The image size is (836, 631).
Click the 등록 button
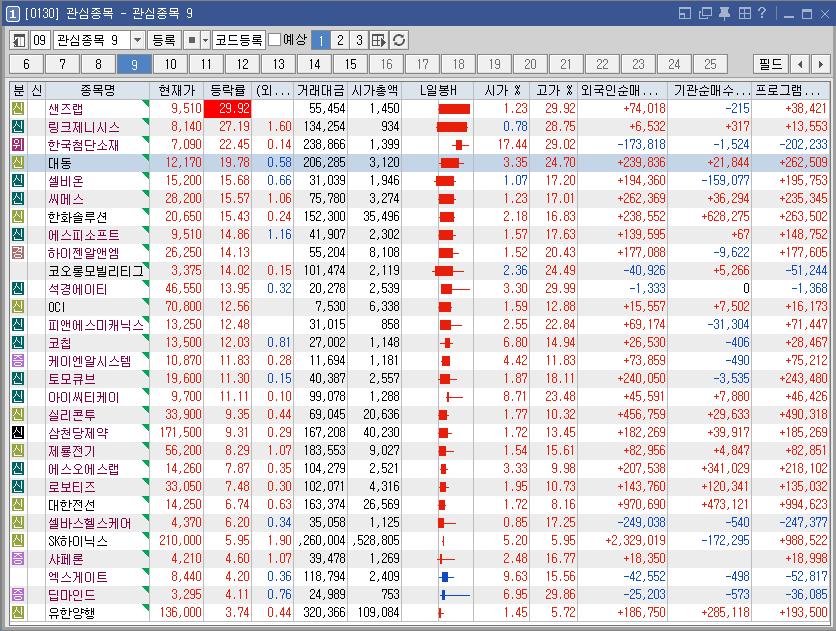(164, 41)
